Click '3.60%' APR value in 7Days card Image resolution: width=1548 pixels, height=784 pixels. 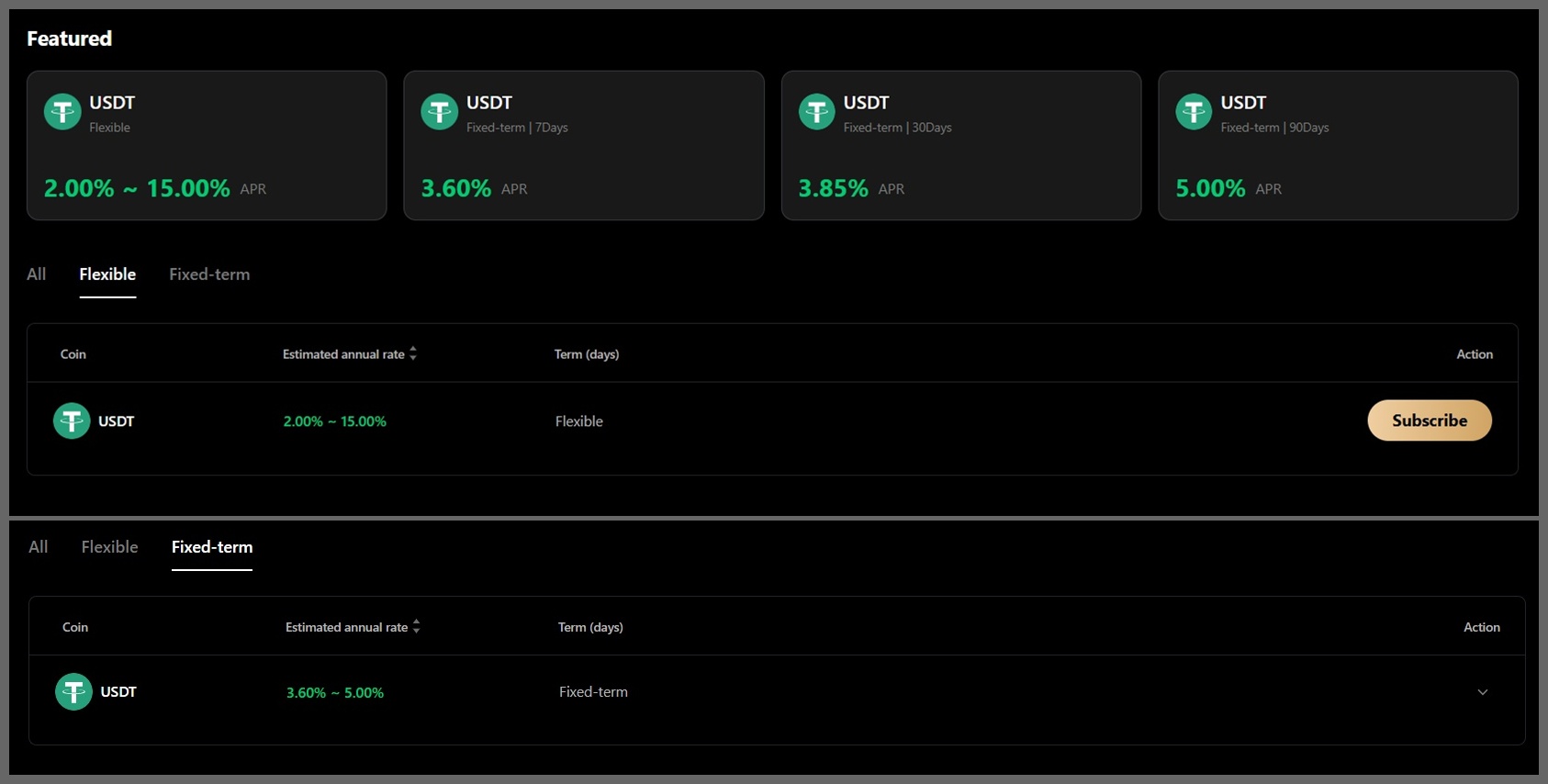456,188
